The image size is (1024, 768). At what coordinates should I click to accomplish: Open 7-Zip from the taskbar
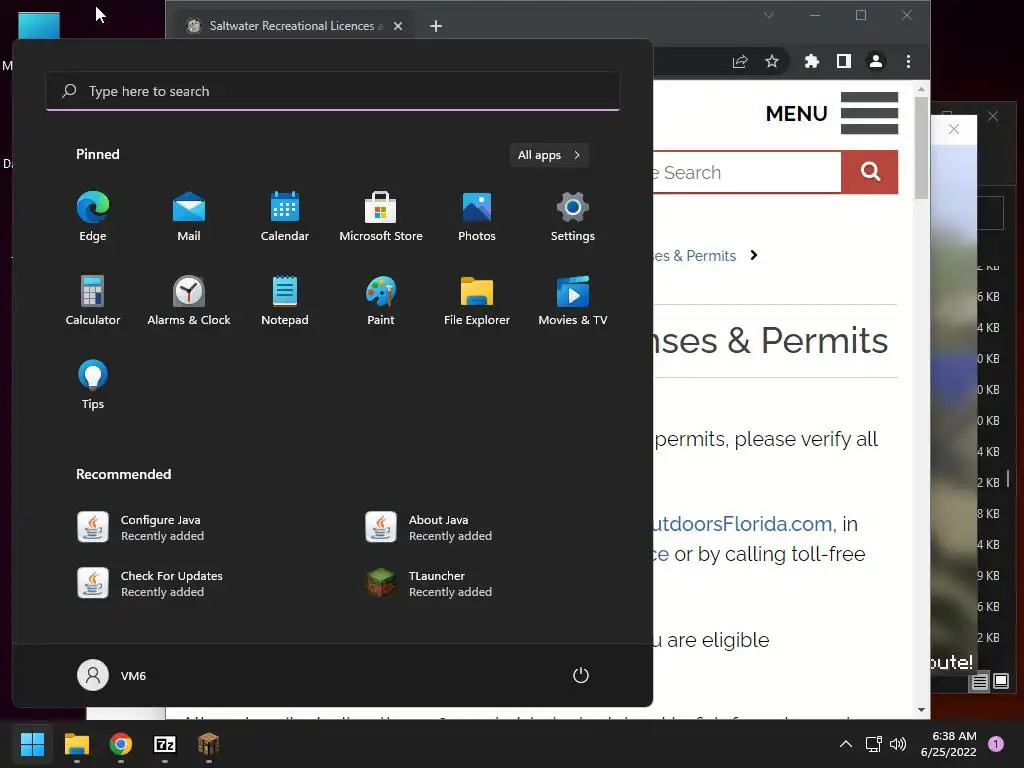(165, 744)
